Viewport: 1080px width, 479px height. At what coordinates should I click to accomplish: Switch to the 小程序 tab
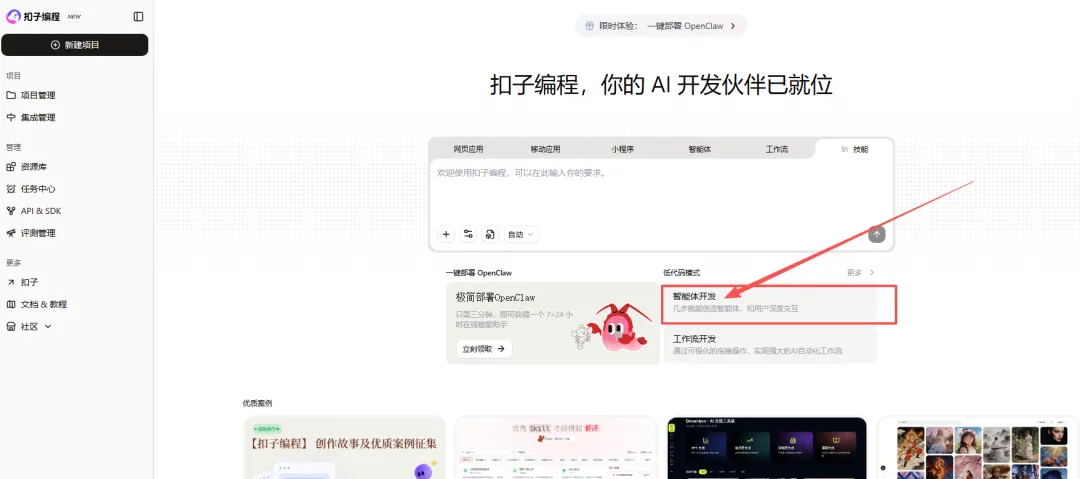(622, 149)
